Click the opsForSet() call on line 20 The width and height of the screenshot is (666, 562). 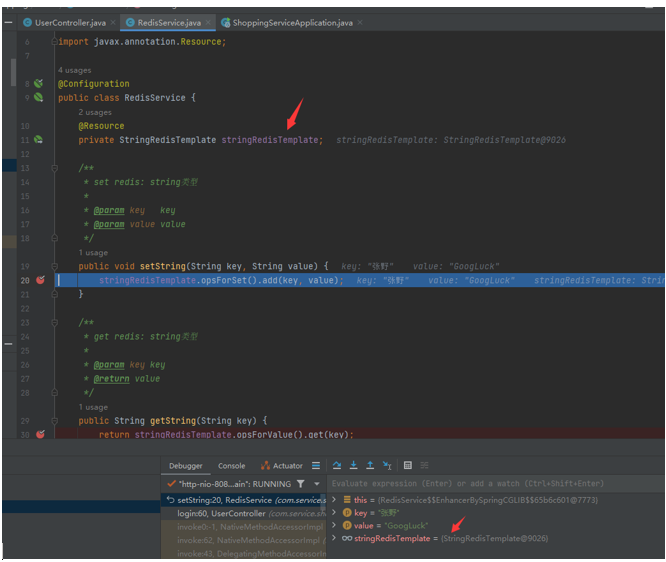(227, 280)
